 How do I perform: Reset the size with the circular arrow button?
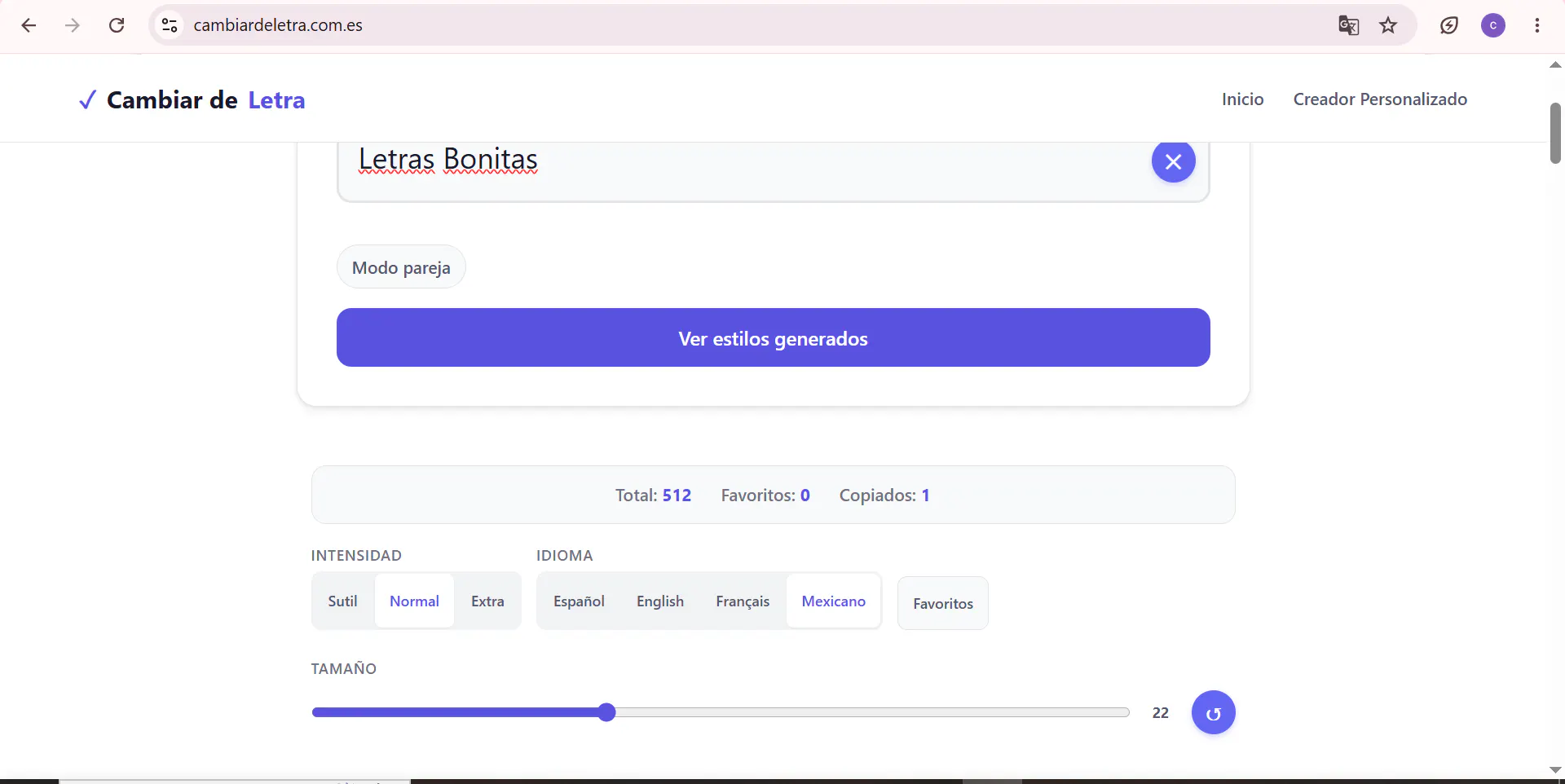pos(1213,713)
